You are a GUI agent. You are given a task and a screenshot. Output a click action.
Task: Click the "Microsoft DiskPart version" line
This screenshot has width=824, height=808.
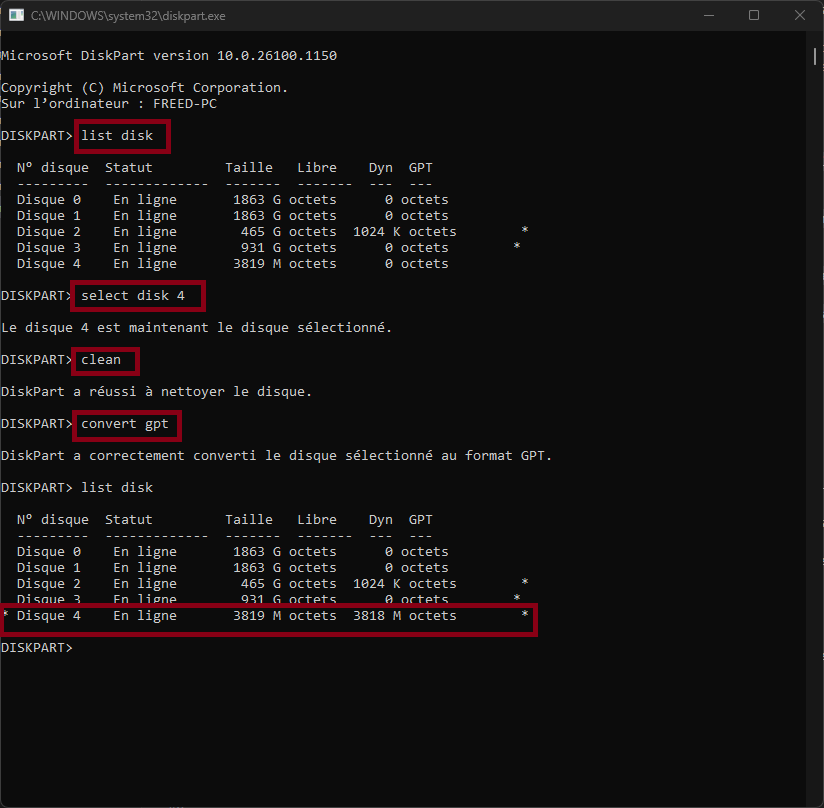tap(168, 56)
